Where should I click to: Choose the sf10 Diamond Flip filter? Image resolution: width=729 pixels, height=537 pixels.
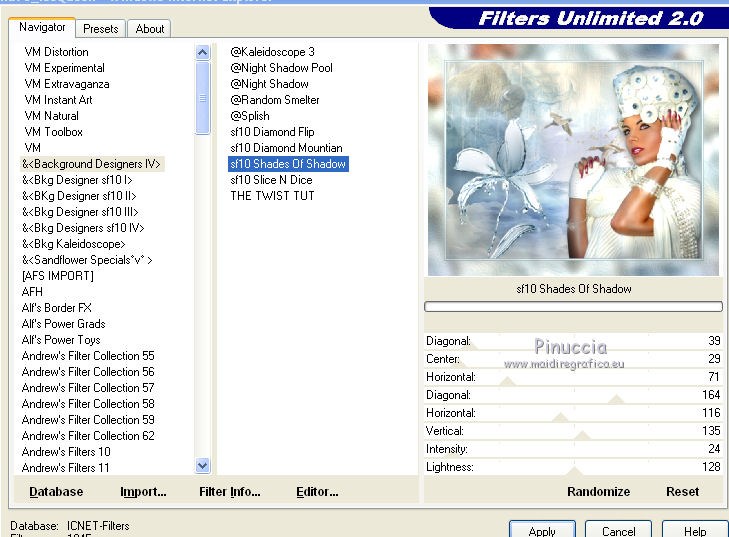tap(272, 132)
